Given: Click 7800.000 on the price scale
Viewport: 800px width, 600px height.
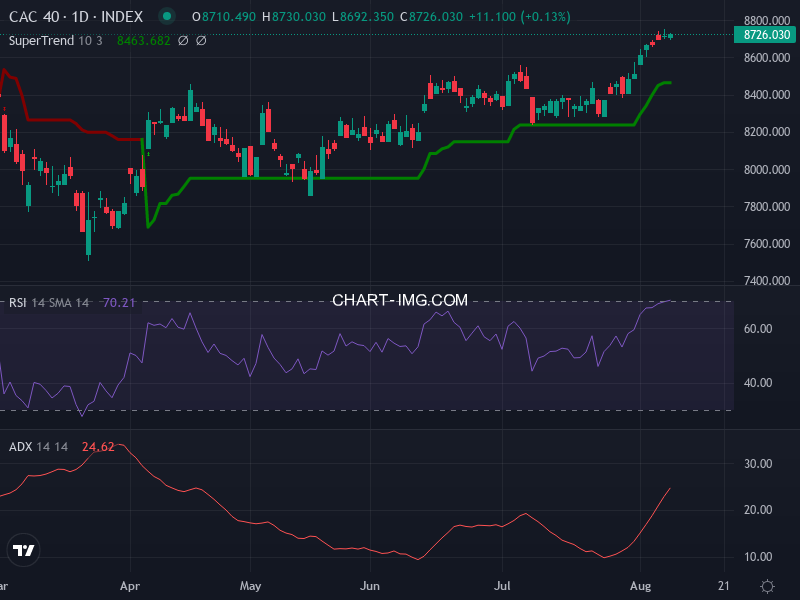Looking at the screenshot, I should [x=767, y=207].
